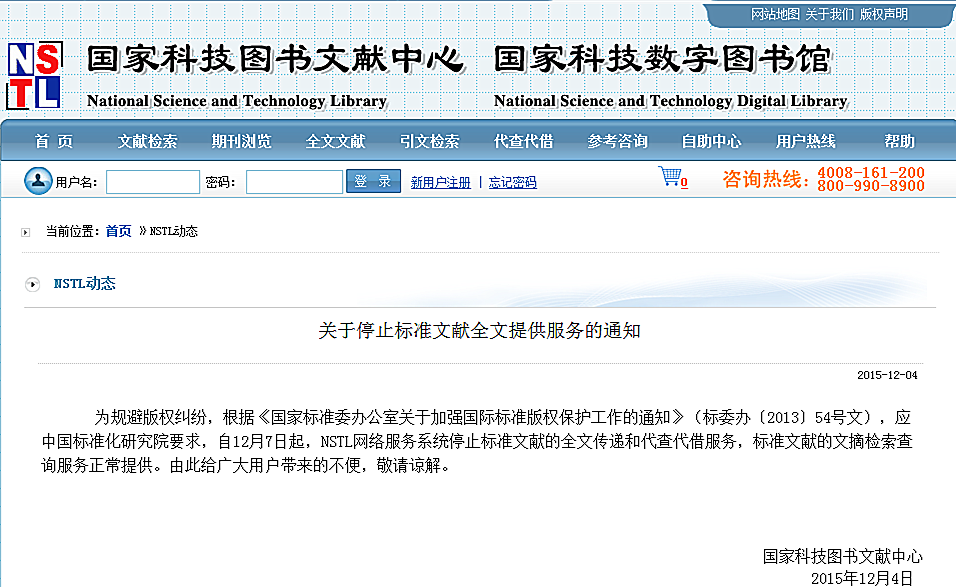
Task: Click the signature date 2015年12月4日
Action: coord(861,578)
